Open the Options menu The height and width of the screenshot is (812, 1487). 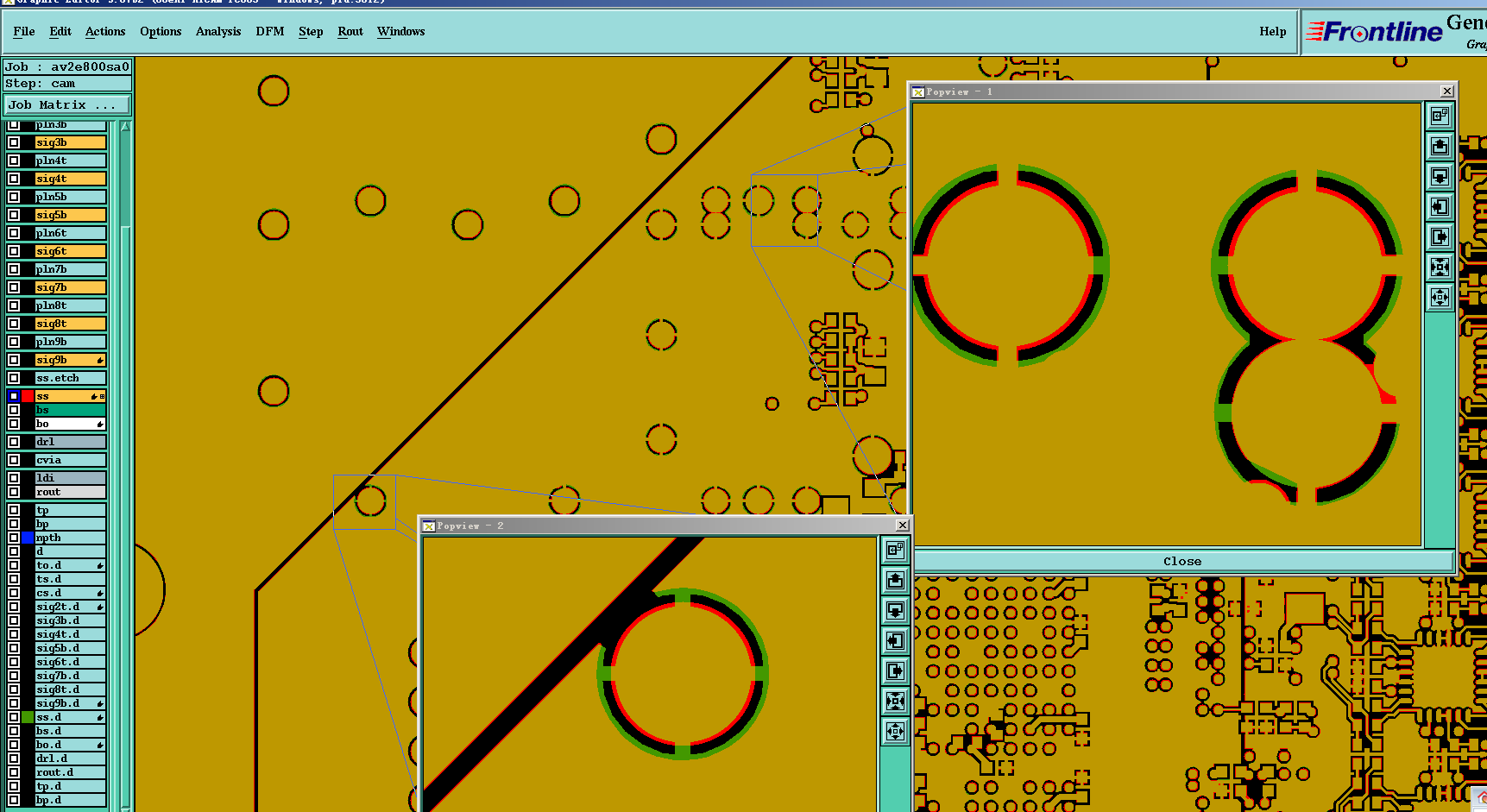click(x=161, y=32)
